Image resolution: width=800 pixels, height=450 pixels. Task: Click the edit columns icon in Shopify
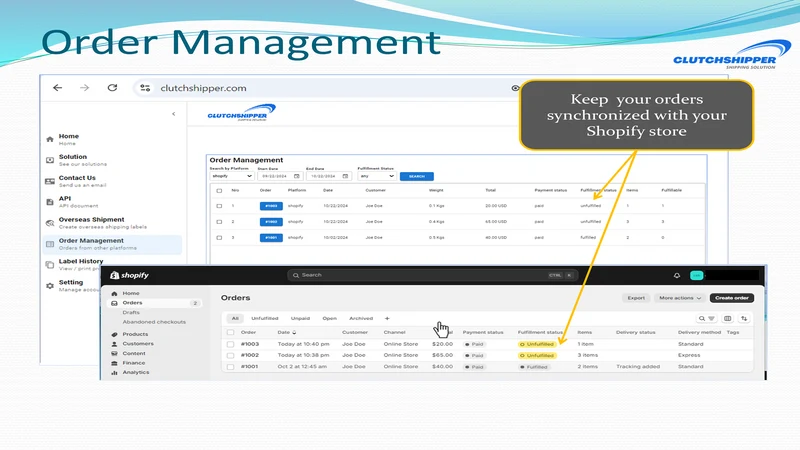(x=728, y=318)
